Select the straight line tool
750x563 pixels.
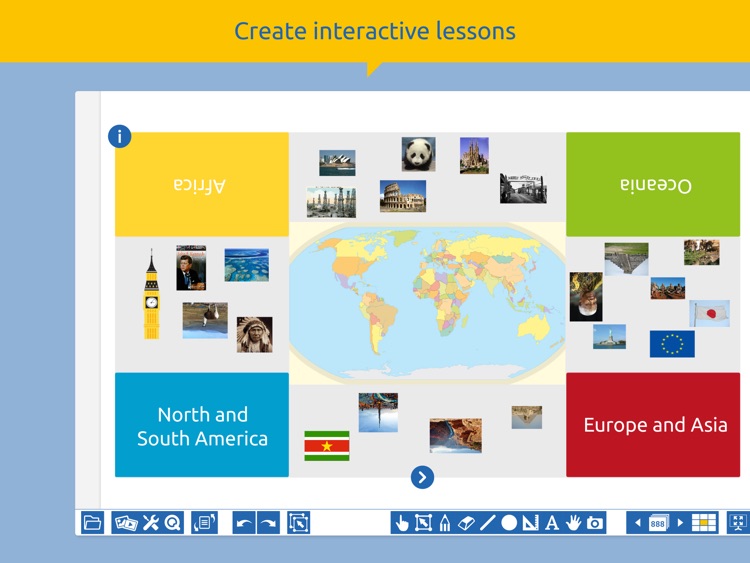point(487,523)
